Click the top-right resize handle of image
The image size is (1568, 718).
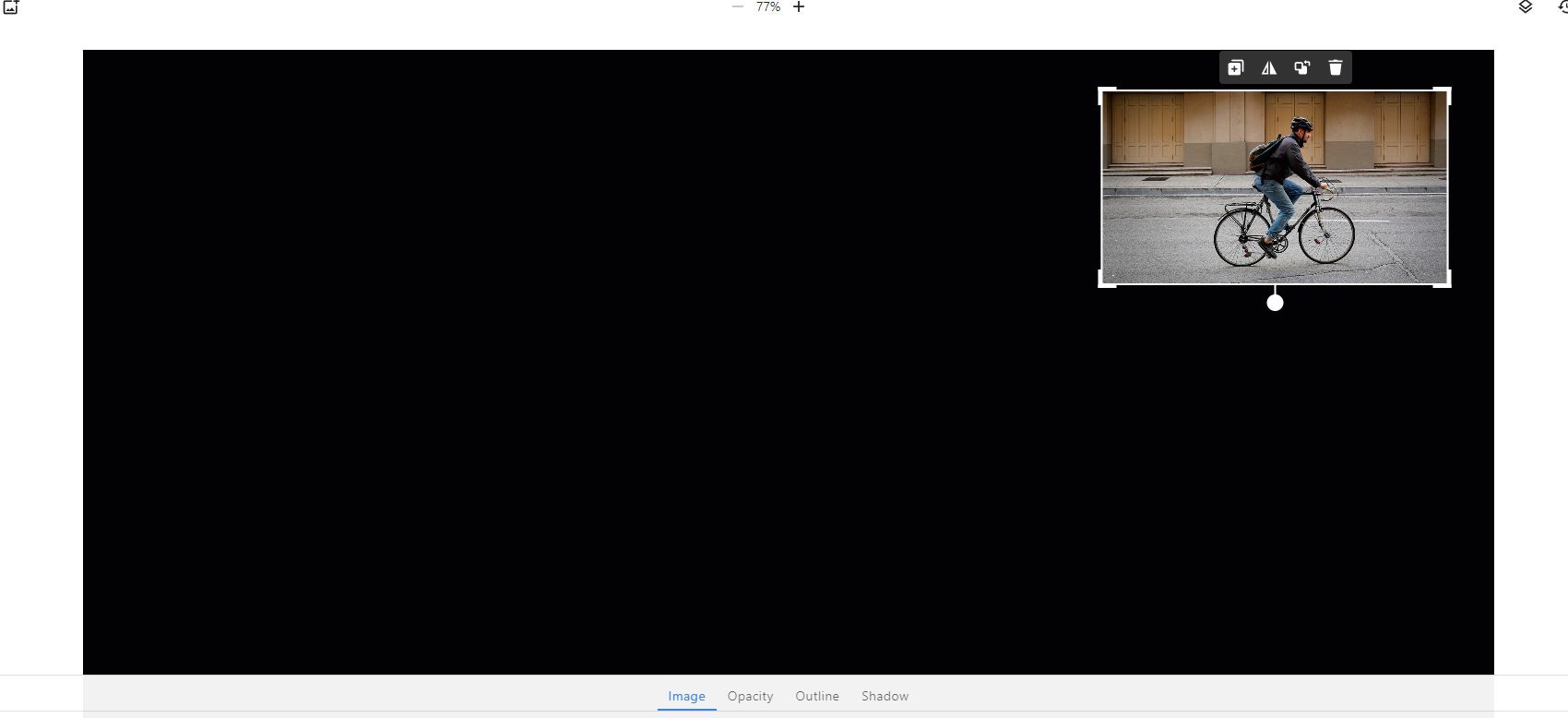click(1446, 92)
